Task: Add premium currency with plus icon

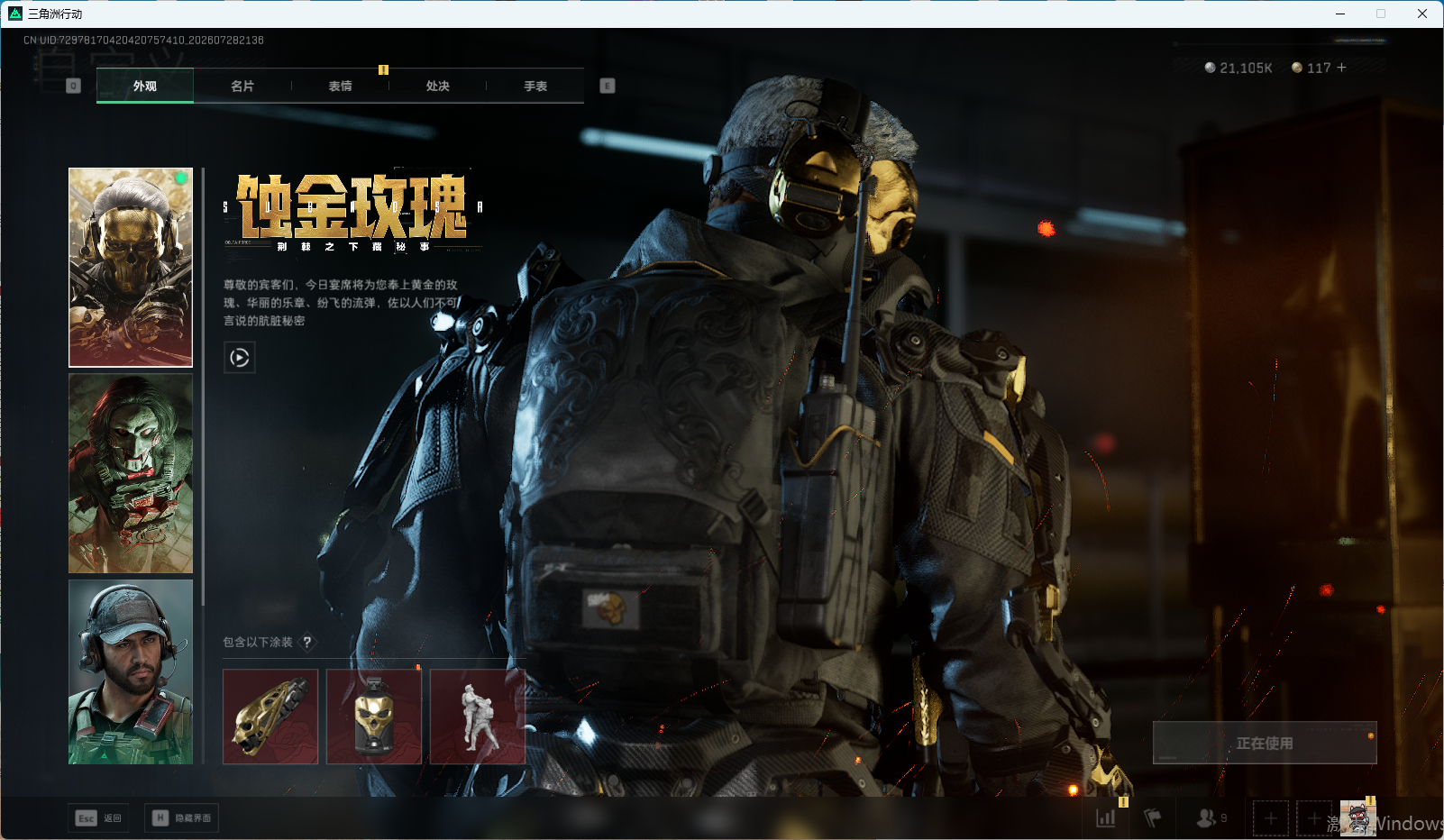Action: 1341,68
